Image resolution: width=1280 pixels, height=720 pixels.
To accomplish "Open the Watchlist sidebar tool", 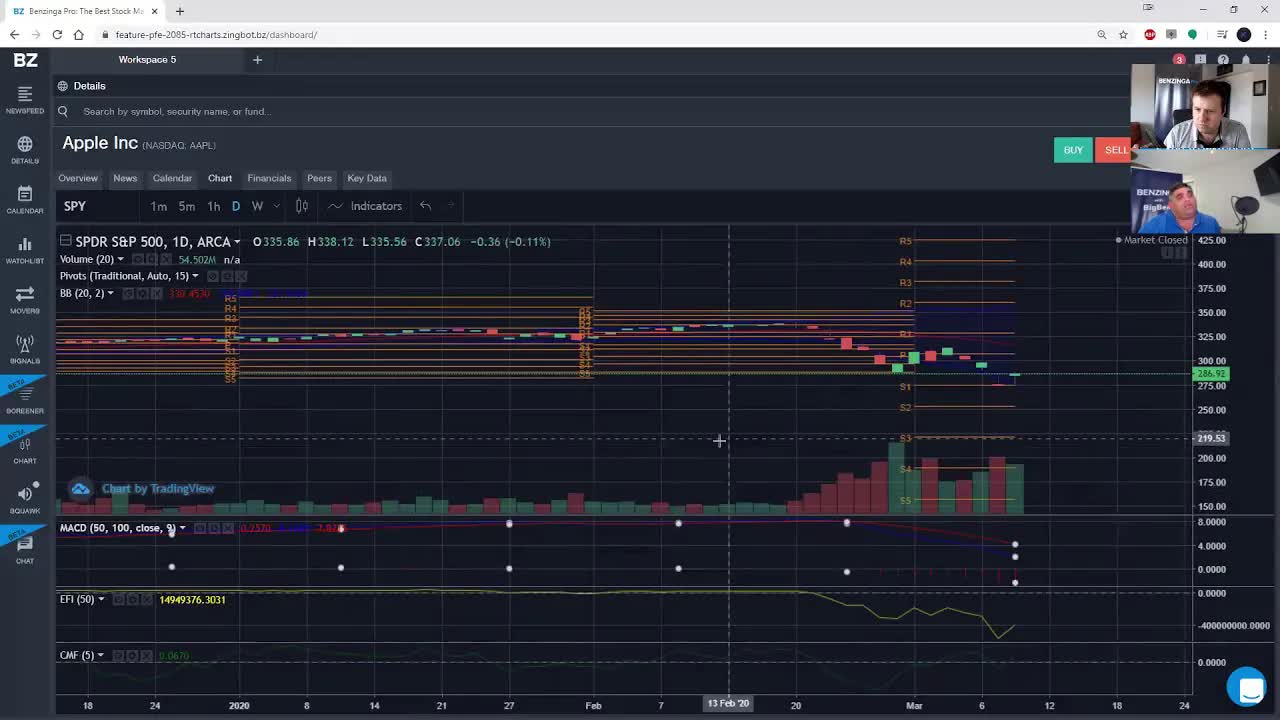I will coord(25,250).
